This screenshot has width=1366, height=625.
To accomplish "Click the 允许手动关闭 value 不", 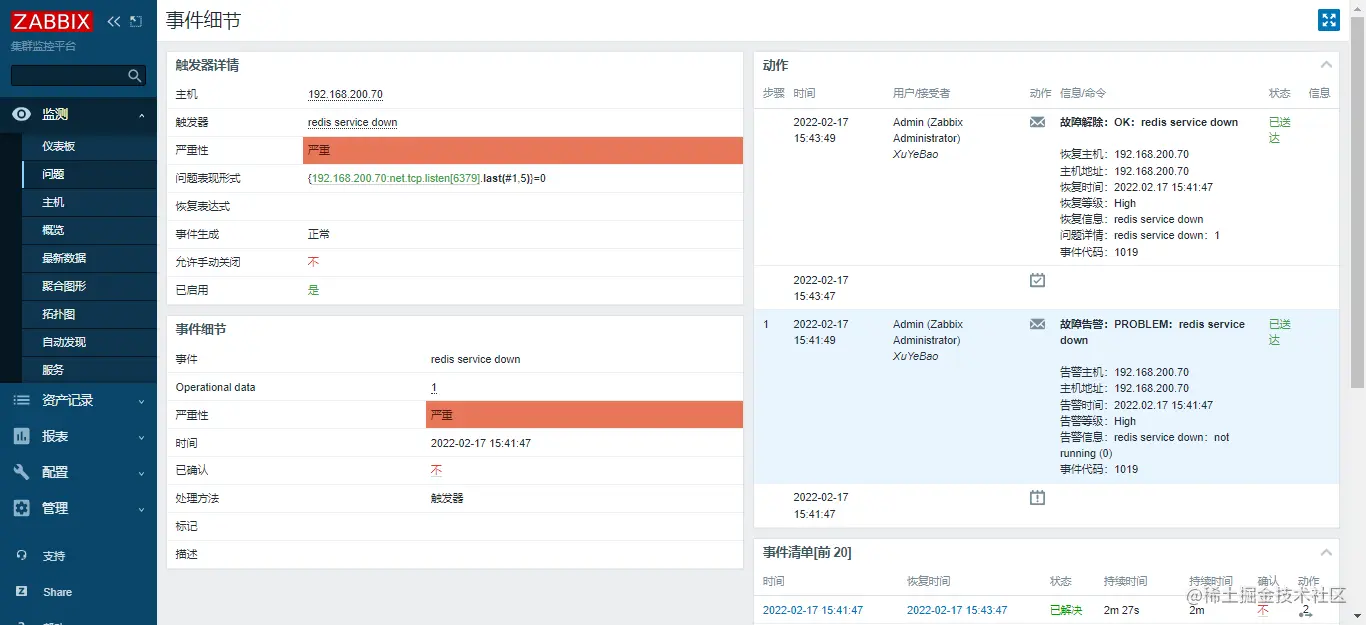I will coord(314,262).
